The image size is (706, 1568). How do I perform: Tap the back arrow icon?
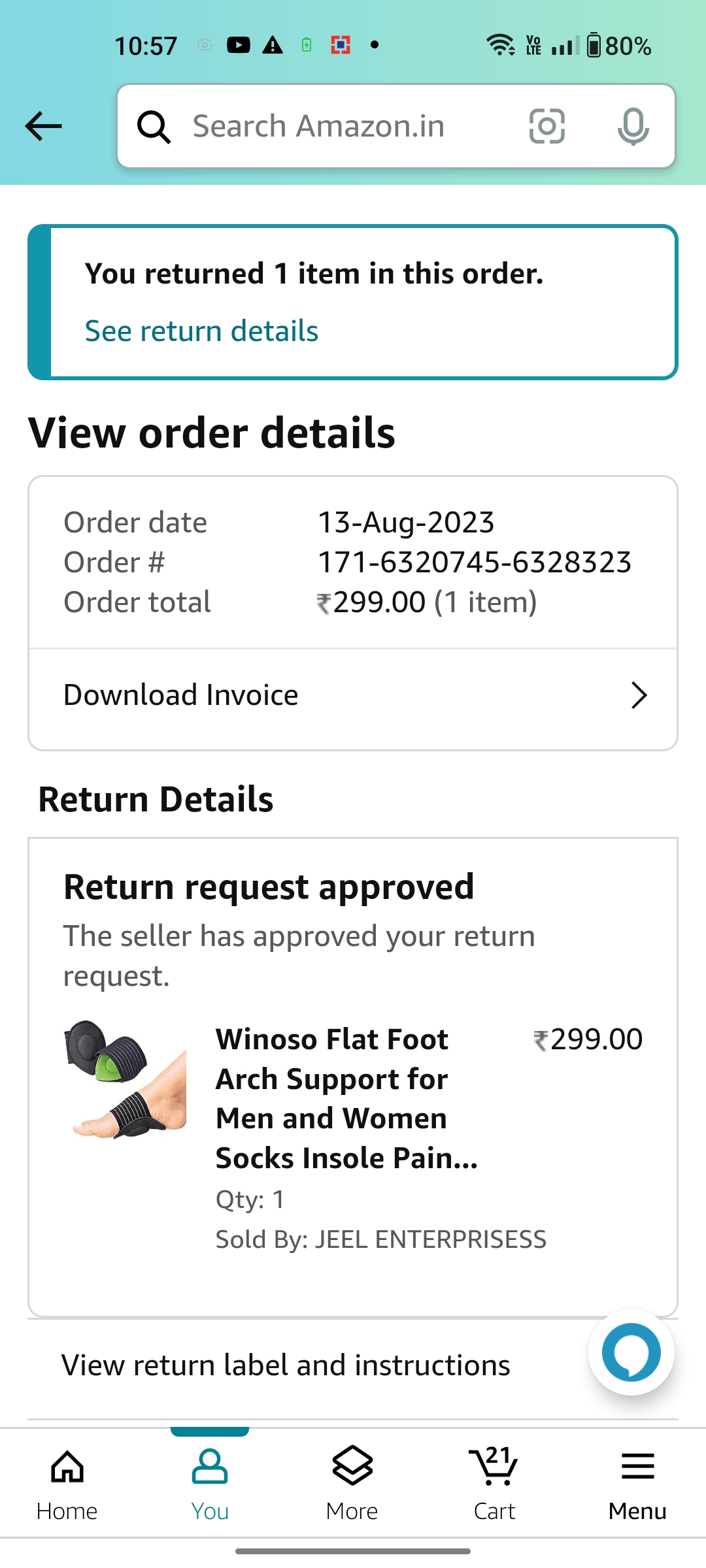[43, 126]
